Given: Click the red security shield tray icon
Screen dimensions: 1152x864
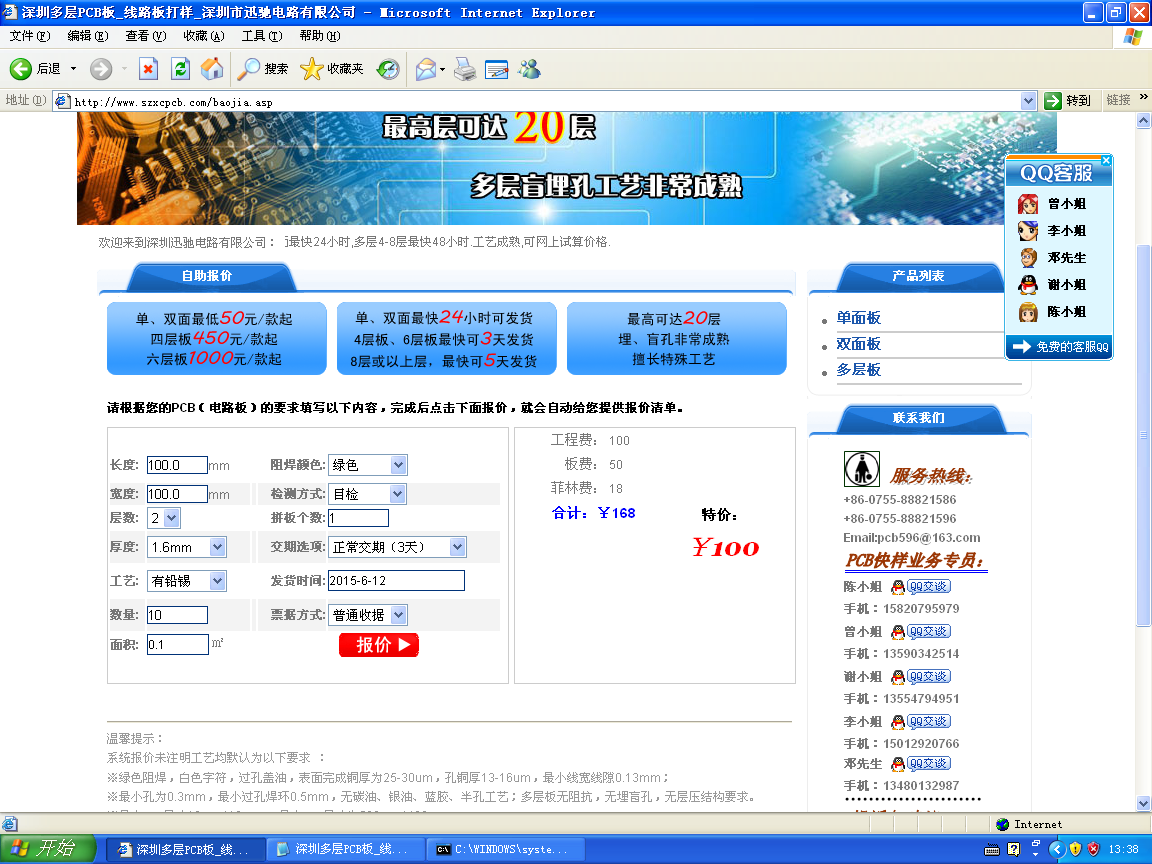Looking at the screenshot, I should (x=1093, y=849).
